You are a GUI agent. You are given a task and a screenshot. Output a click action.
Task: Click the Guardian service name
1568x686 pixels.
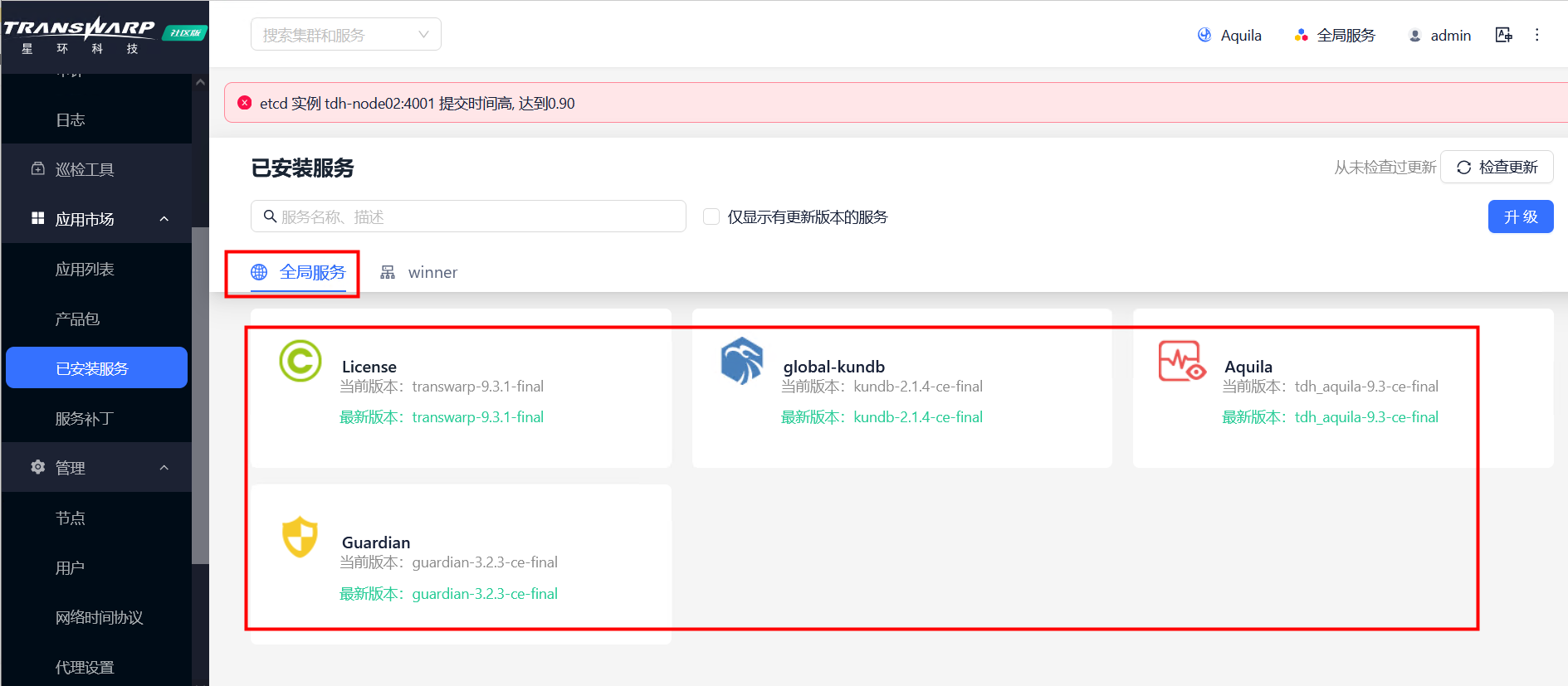tap(376, 542)
